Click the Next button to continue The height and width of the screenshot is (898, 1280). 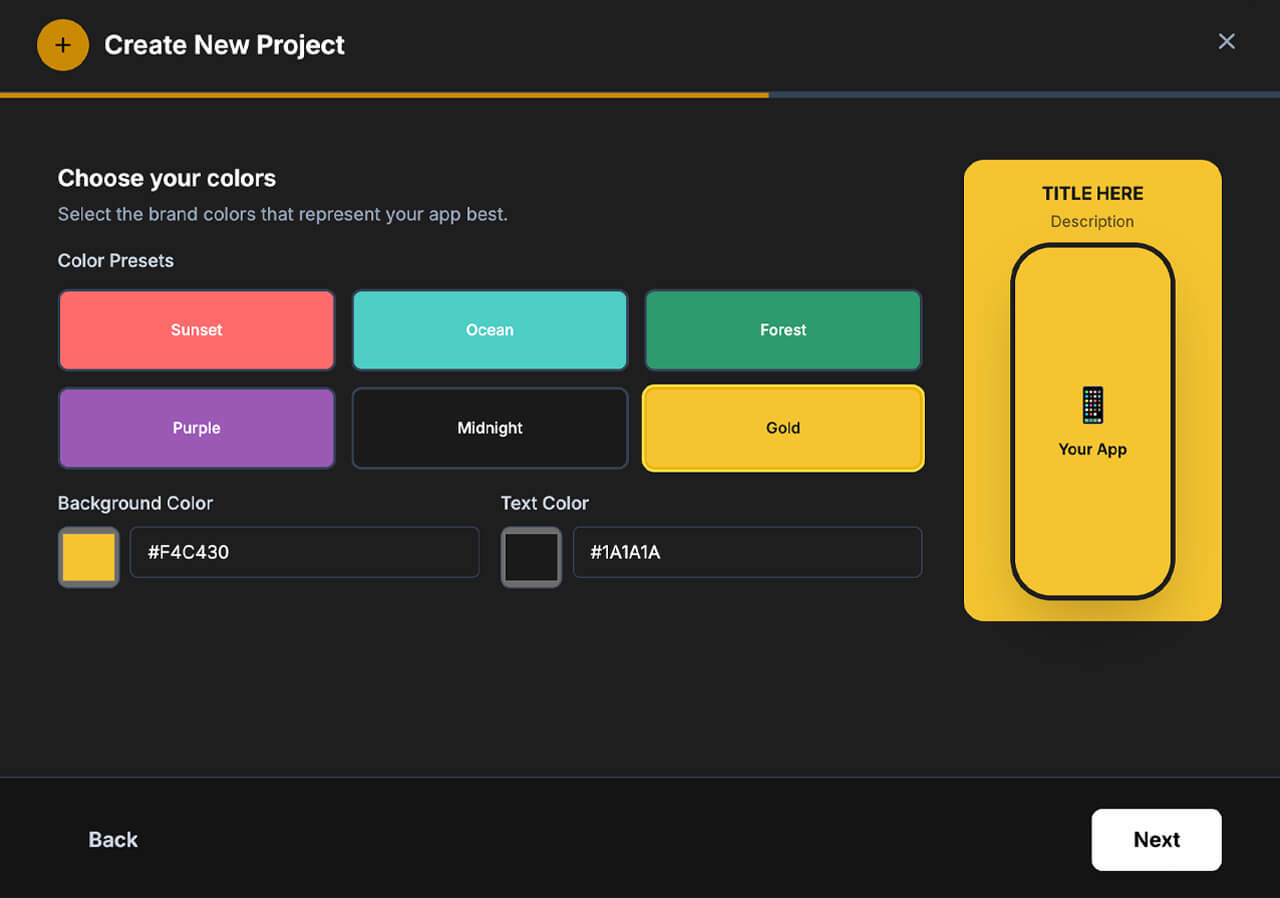click(x=1156, y=840)
